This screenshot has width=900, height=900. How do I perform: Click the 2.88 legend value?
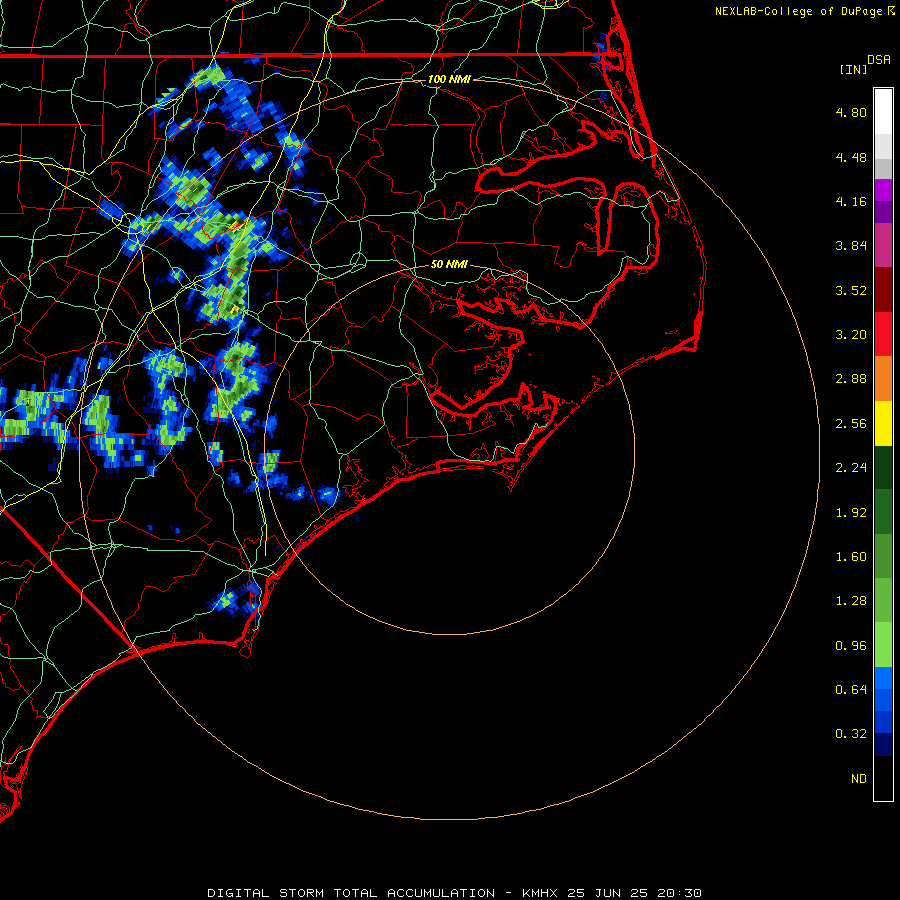[851, 379]
